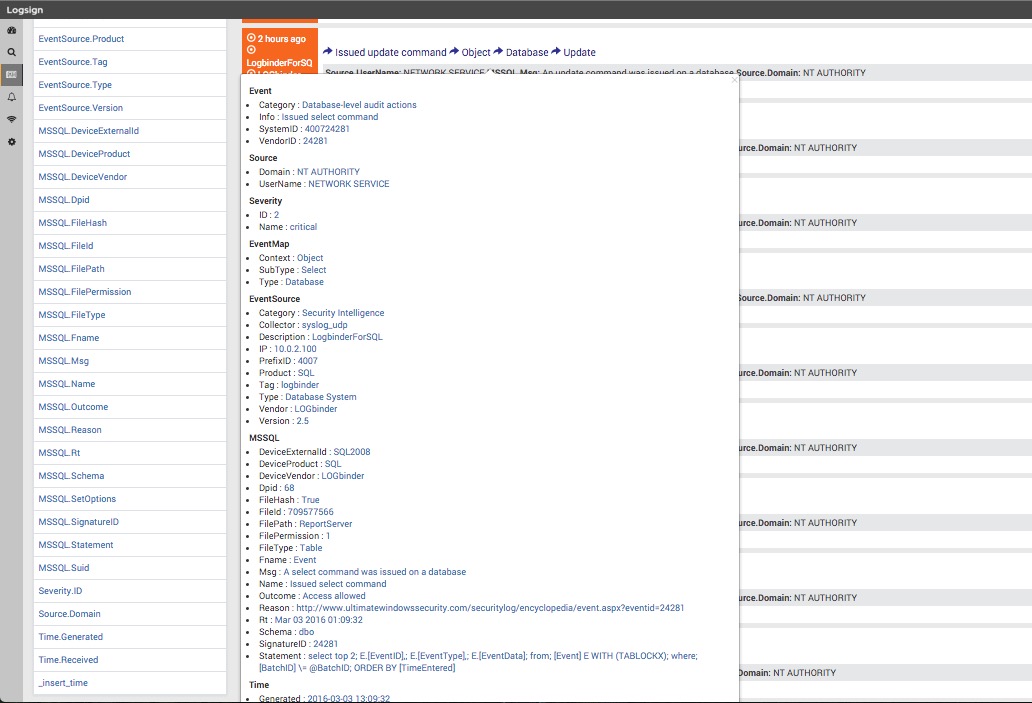
Task: Click the MSSQL.FileType field
Action: [x=130, y=315]
